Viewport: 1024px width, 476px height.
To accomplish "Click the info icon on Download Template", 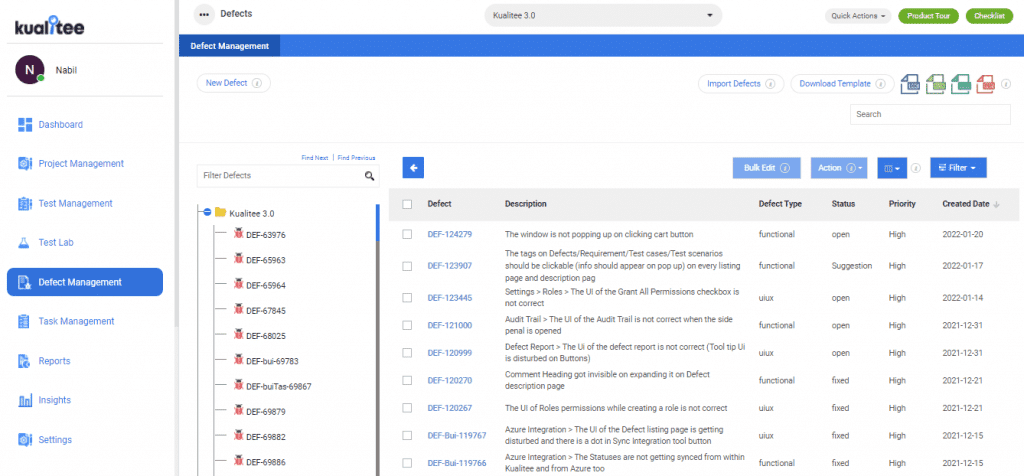I will coord(880,84).
